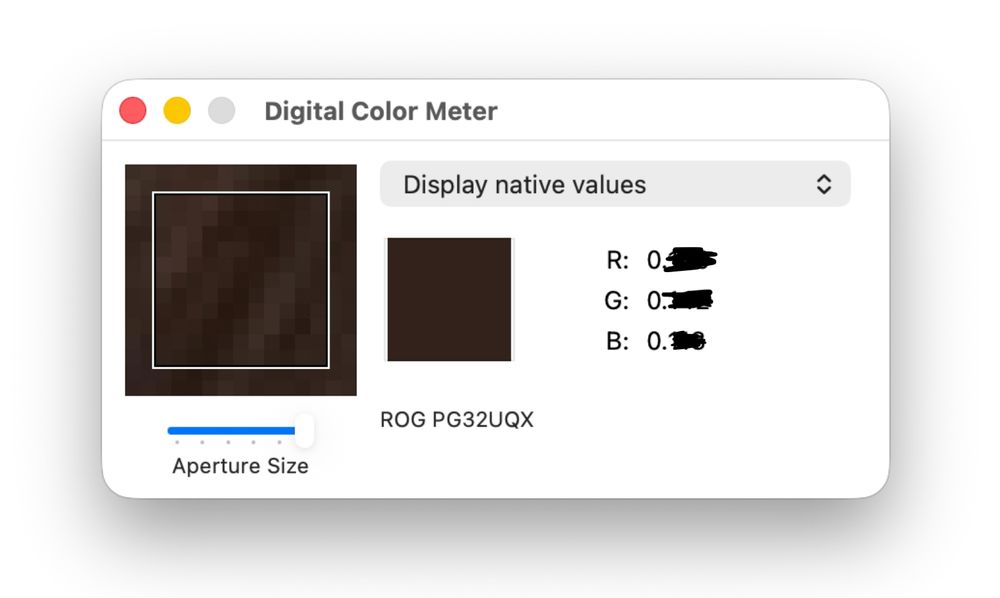Image resolution: width=1000 pixels, height=598 pixels.
Task: Click the Aperture Size slider handle
Action: (305, 430)
